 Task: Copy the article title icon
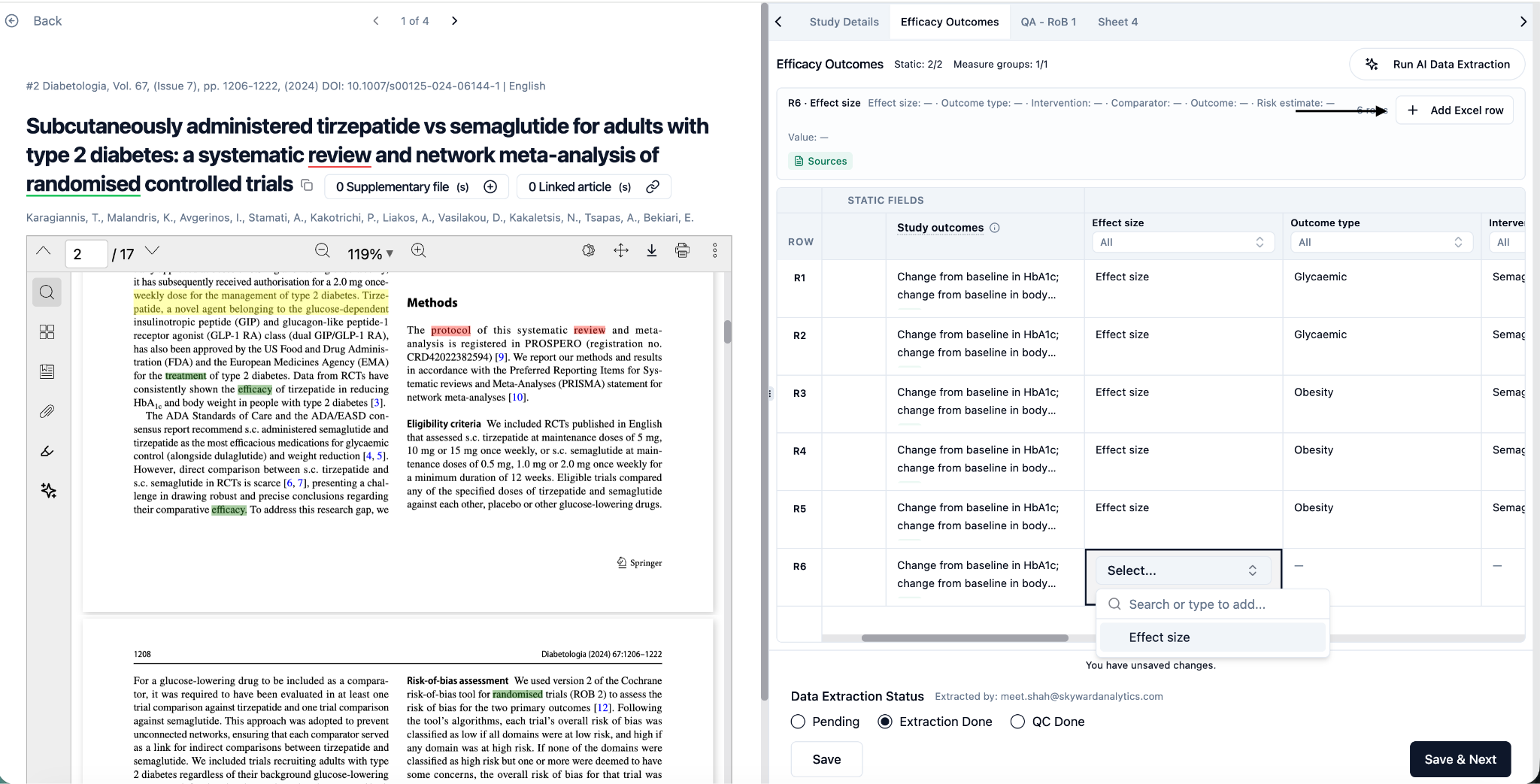pos(307,185)
